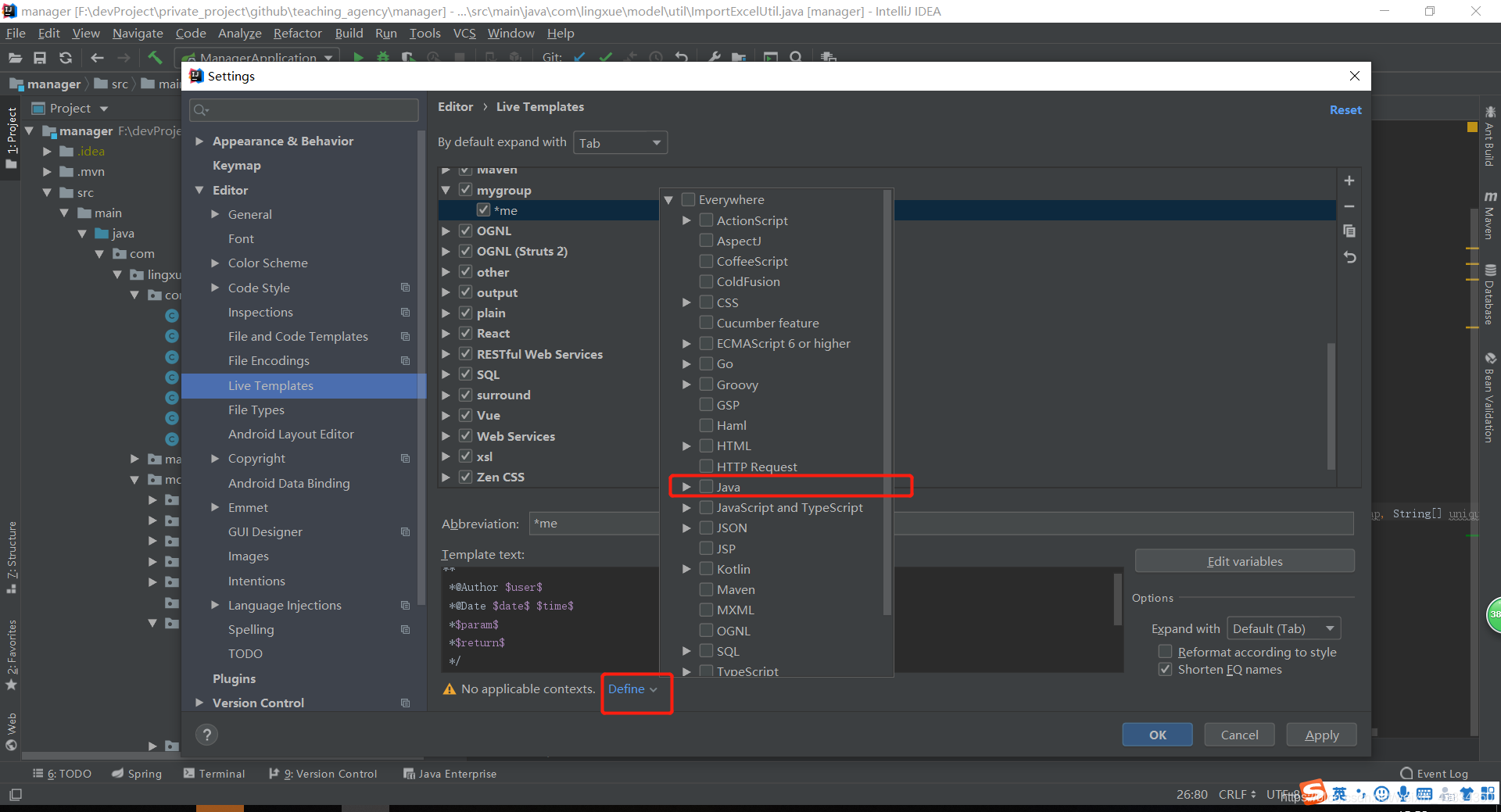Click the Cancel button
Screen dimensions: 1501x812
coord(1240,735)
